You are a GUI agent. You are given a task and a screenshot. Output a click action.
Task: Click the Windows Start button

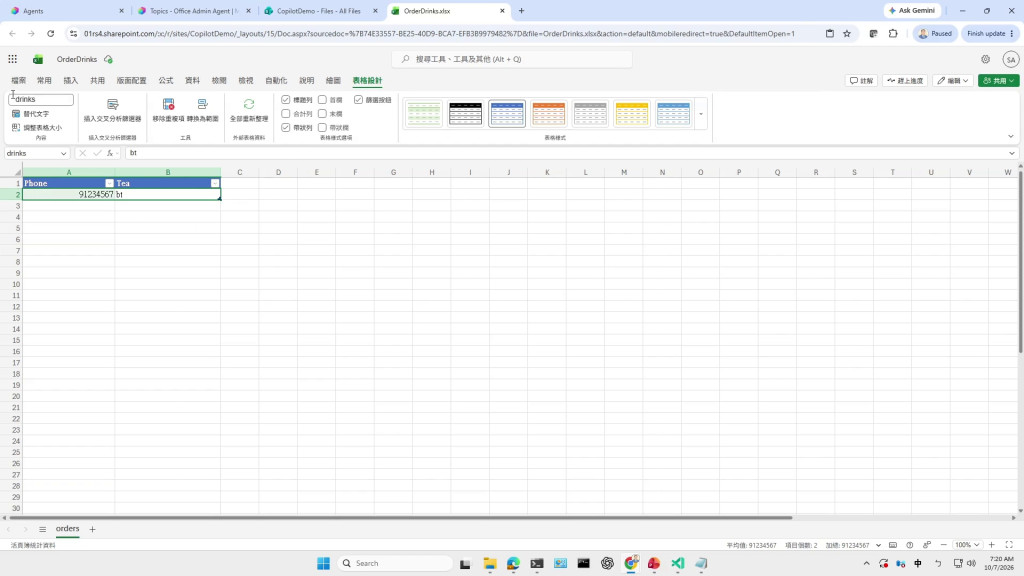pos(323,563)
